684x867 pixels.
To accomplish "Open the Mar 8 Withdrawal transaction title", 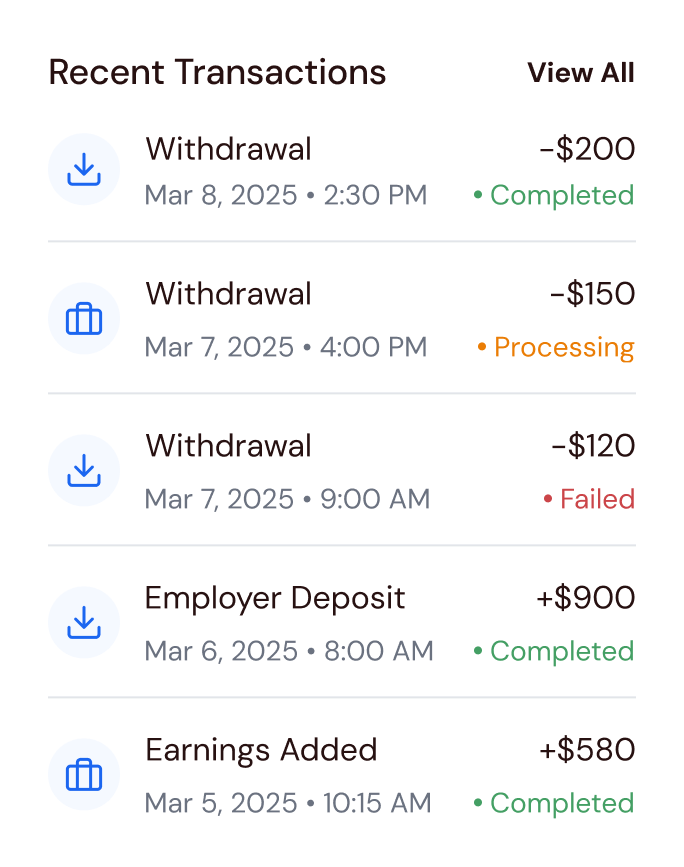I will [228, 149].
